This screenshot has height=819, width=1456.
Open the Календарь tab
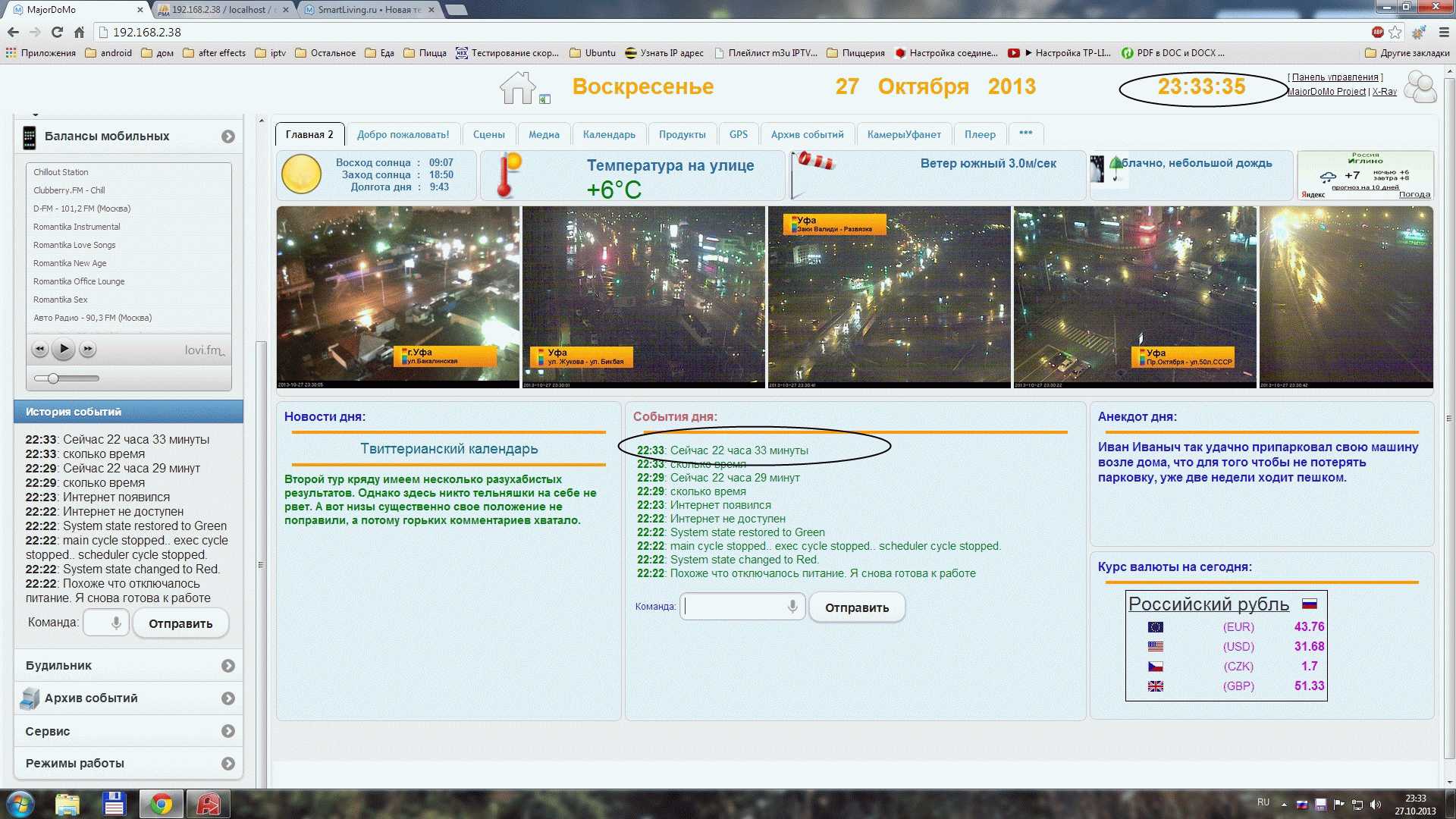pyautogui.click(x=609, y=134)
